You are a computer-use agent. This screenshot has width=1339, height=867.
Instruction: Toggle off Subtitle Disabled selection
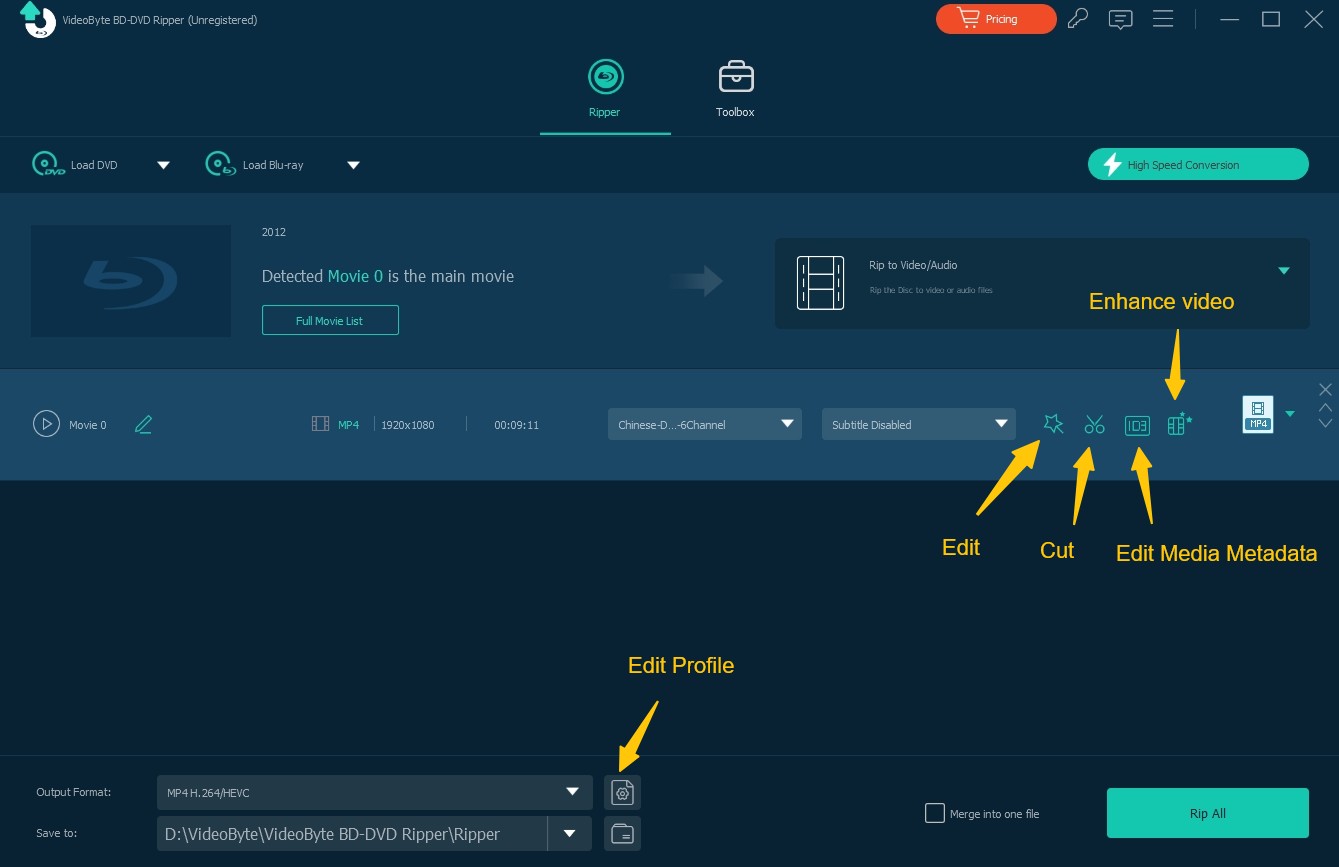(917, 424)
